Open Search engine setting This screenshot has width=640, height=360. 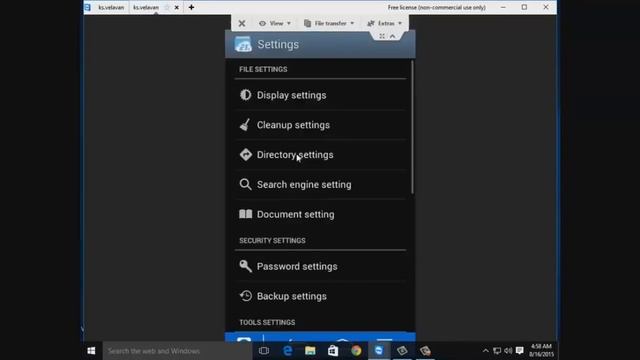pos(320,184)
